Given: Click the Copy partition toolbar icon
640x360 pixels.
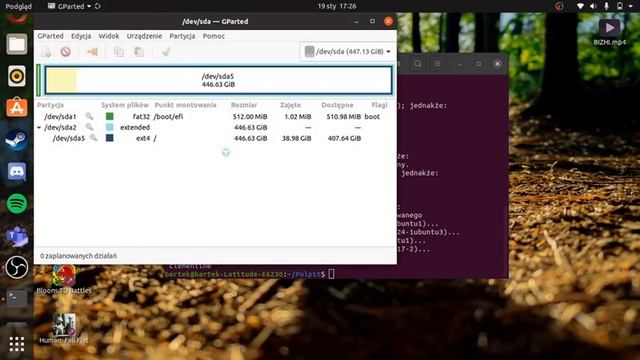Looking at the screenshot, I should [x=119, y=52].
